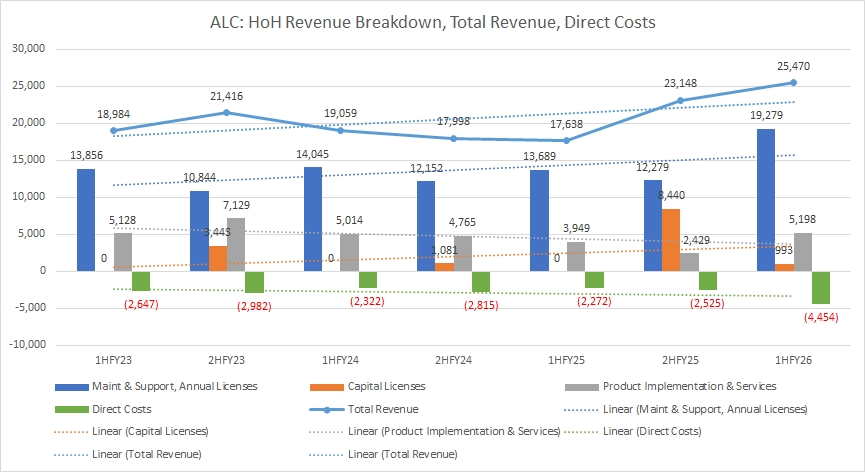This screenshot has height=472, width=865.
Task: Click the 30,000 y-axis label
Action: (36, 49)
